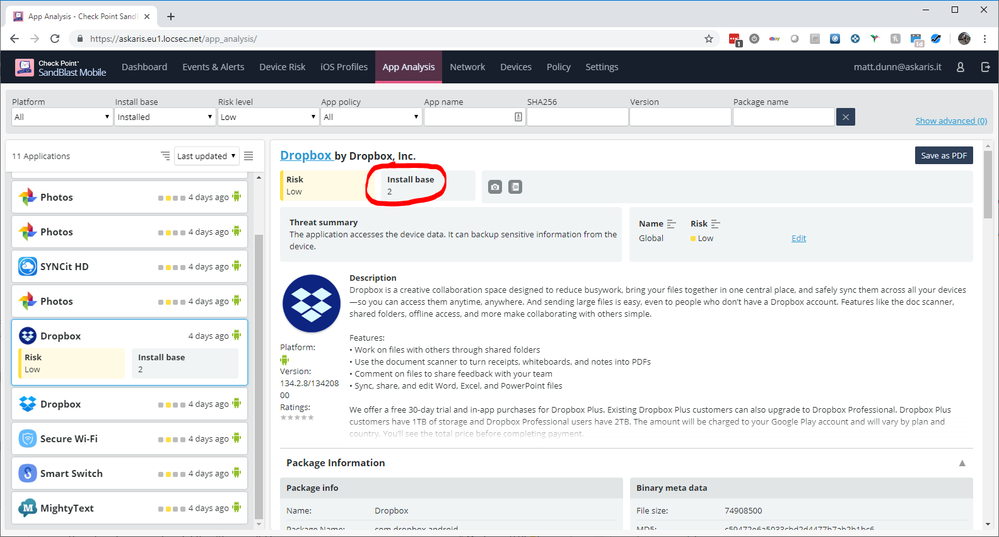Screen dimensions: 999x537
Task: Click the camera screenshots icon
Action: [495, 187]
